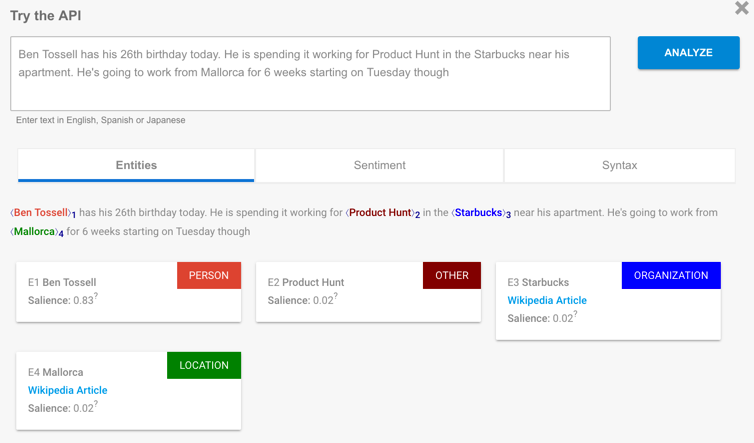
Task: Click salience help mark on Mallorca card
Action: point(96,404)
